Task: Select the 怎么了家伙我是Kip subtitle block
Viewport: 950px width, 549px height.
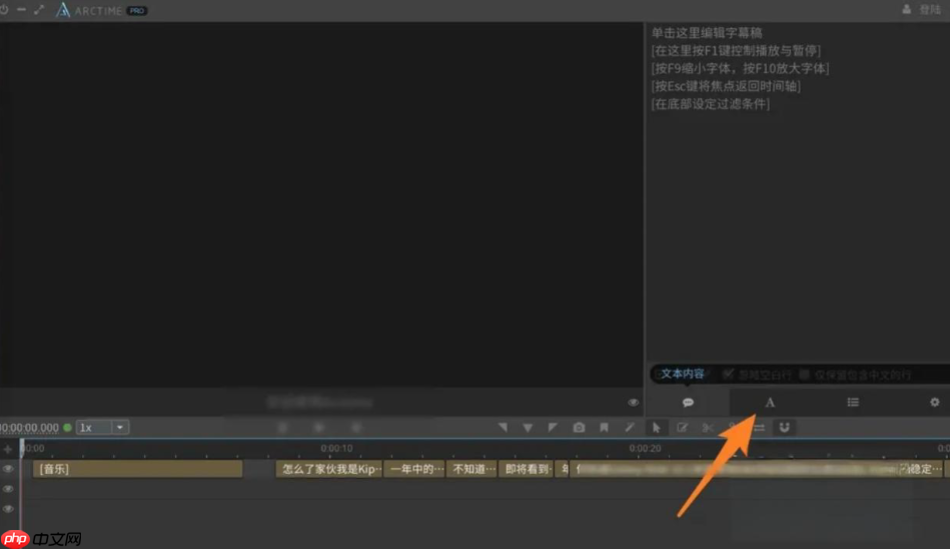Action: (329, 469)
